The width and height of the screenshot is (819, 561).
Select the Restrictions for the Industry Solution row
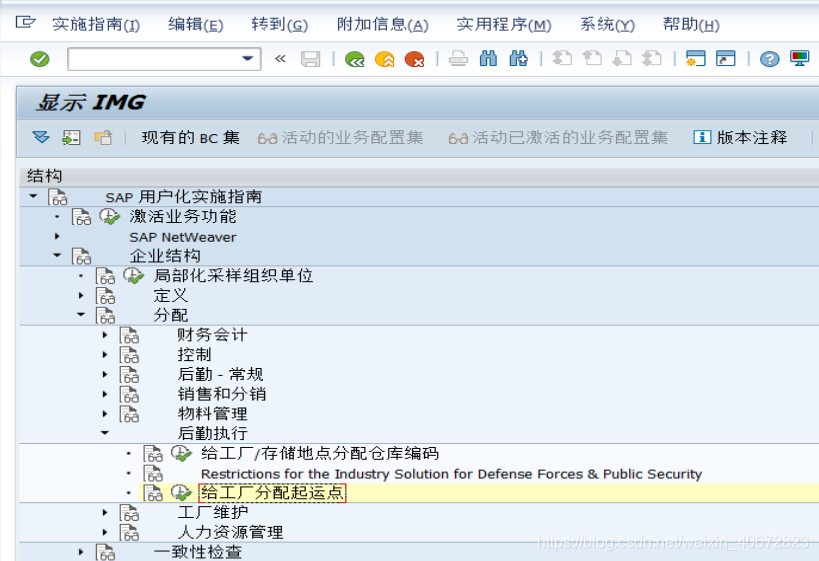coord(451,474)
